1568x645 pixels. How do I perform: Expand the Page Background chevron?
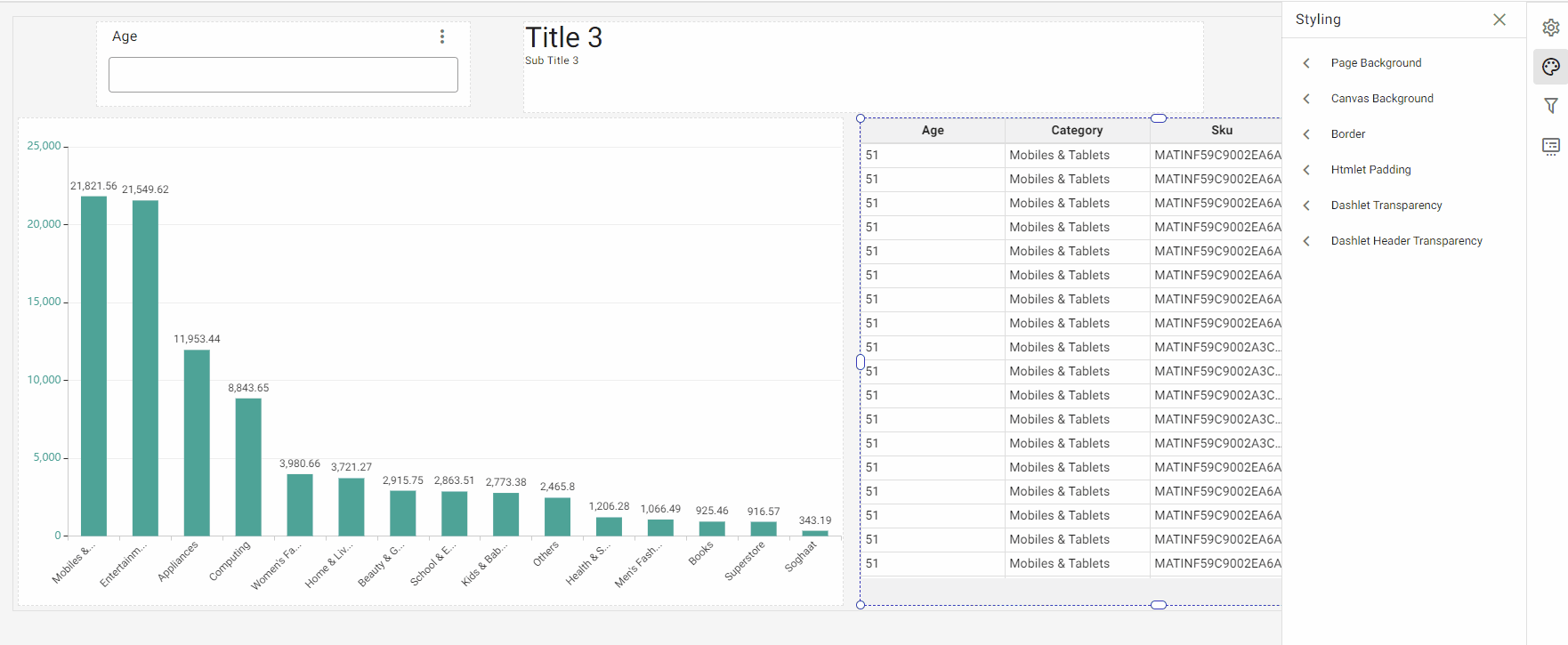point(1306,63)
